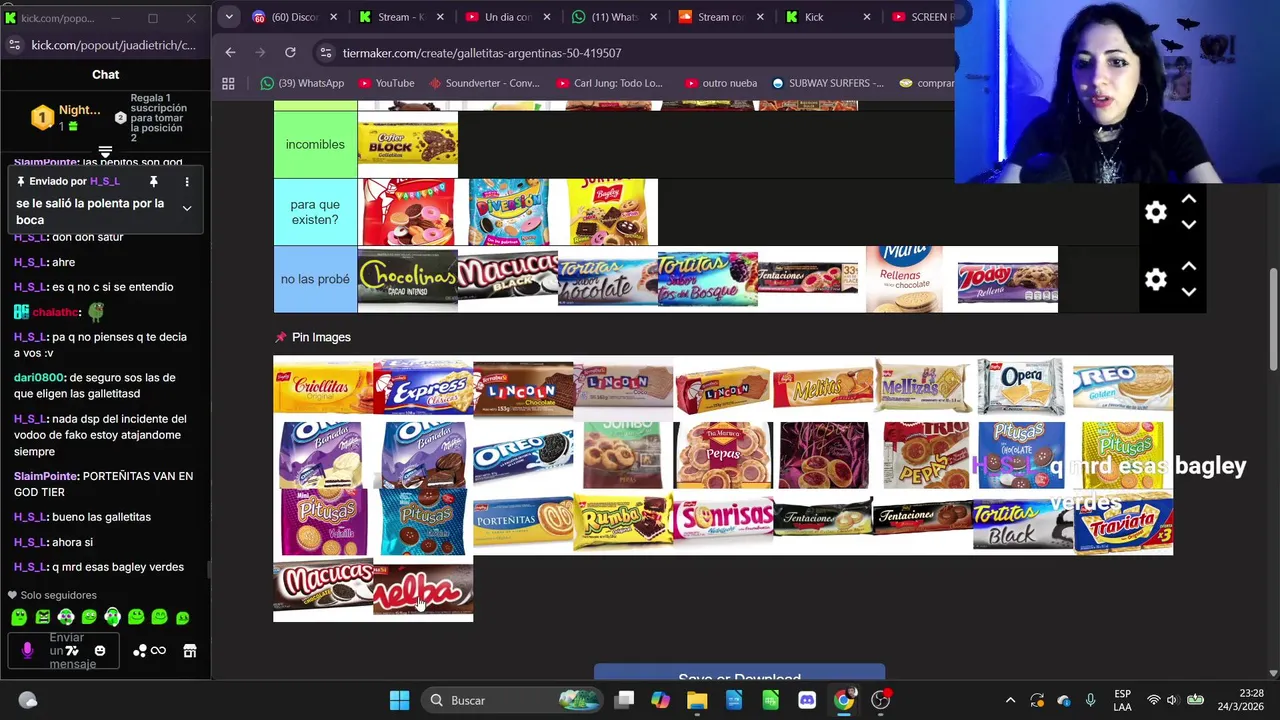
Task: Open the 'Carl Jung: Todo Lo...' bookmark
Action: (609, 83)
